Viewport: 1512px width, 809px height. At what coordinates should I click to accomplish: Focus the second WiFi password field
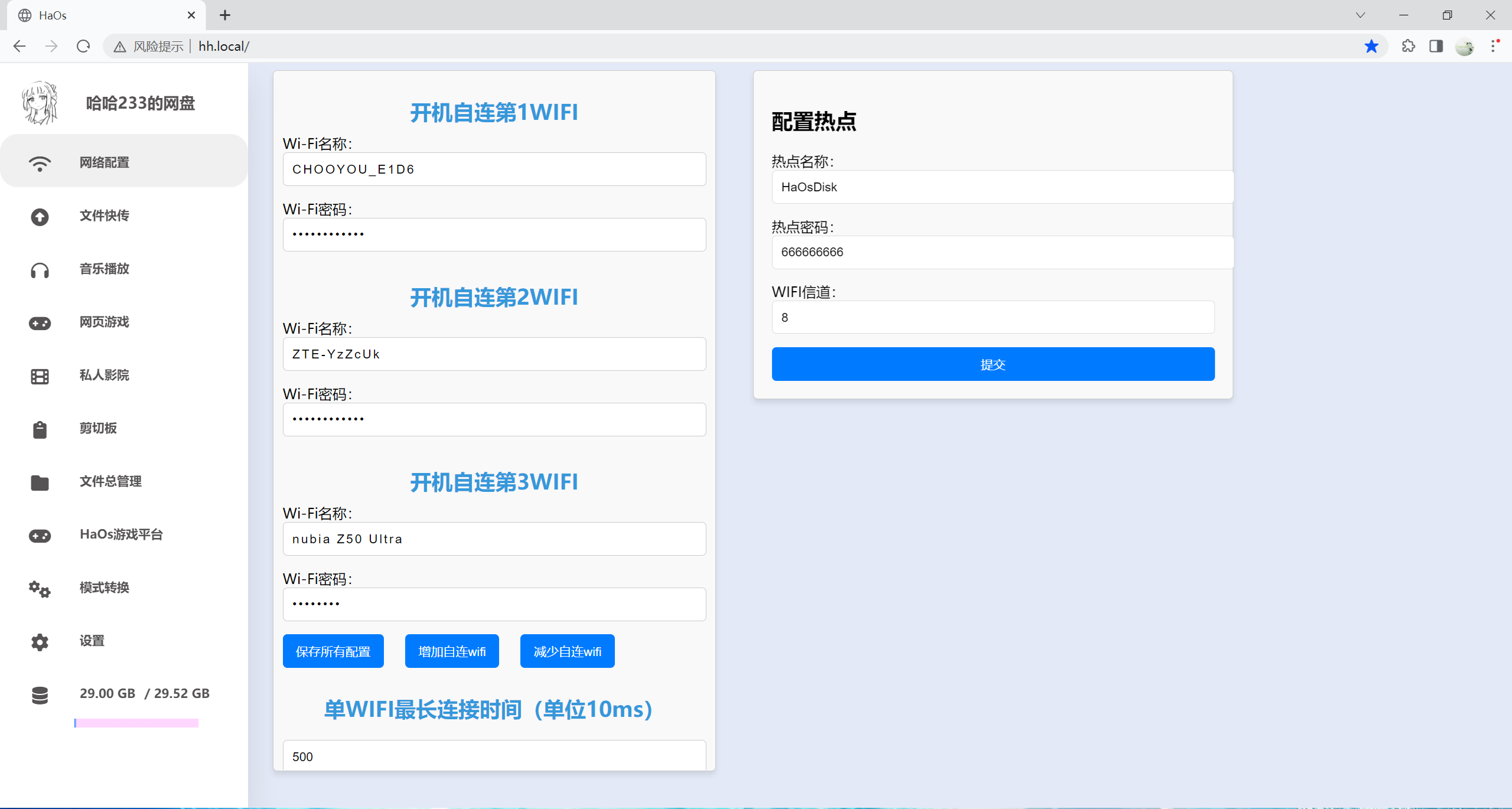(494, 420)
